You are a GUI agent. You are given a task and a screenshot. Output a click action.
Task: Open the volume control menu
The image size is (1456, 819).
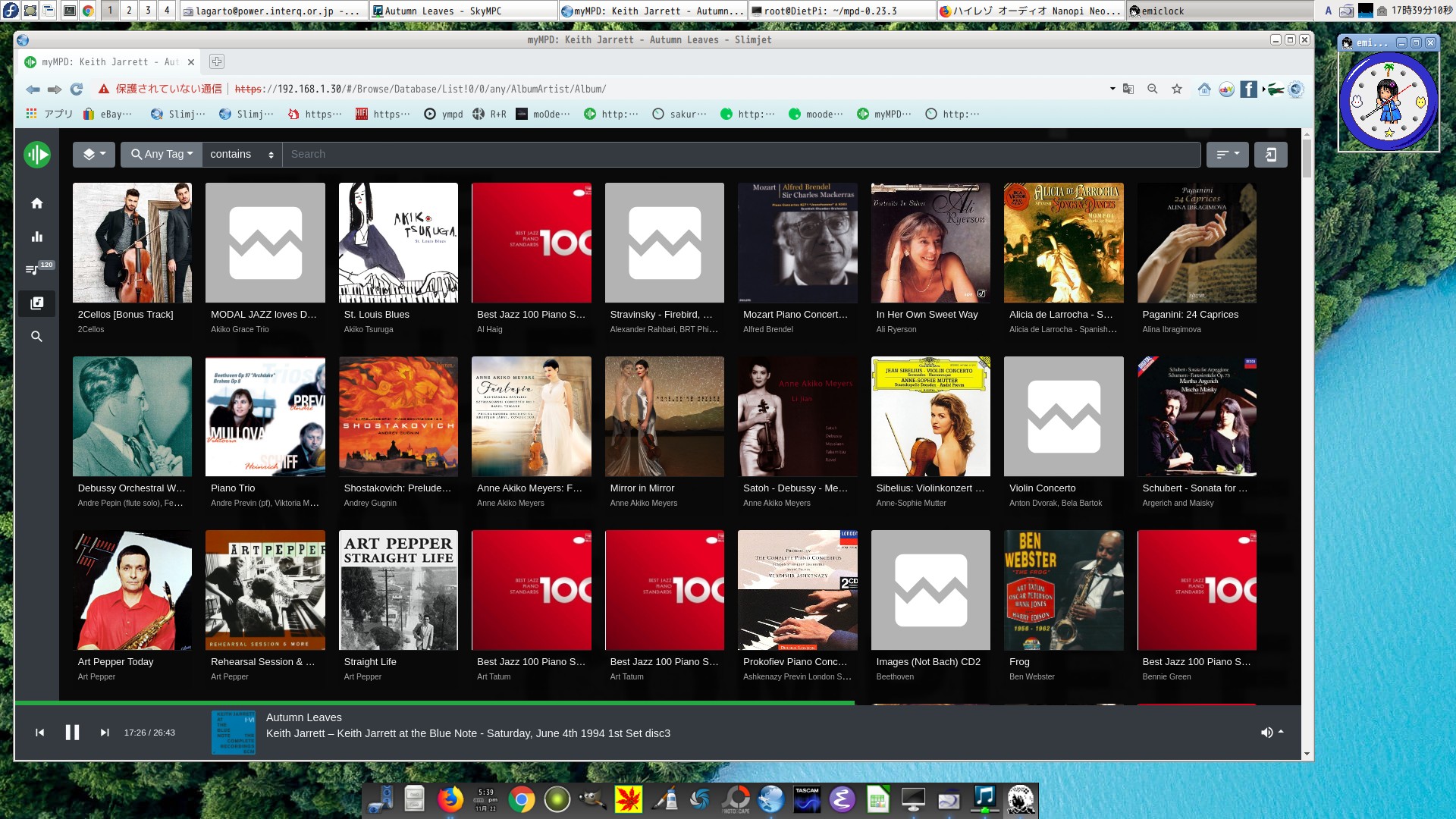coord(1272,733)
